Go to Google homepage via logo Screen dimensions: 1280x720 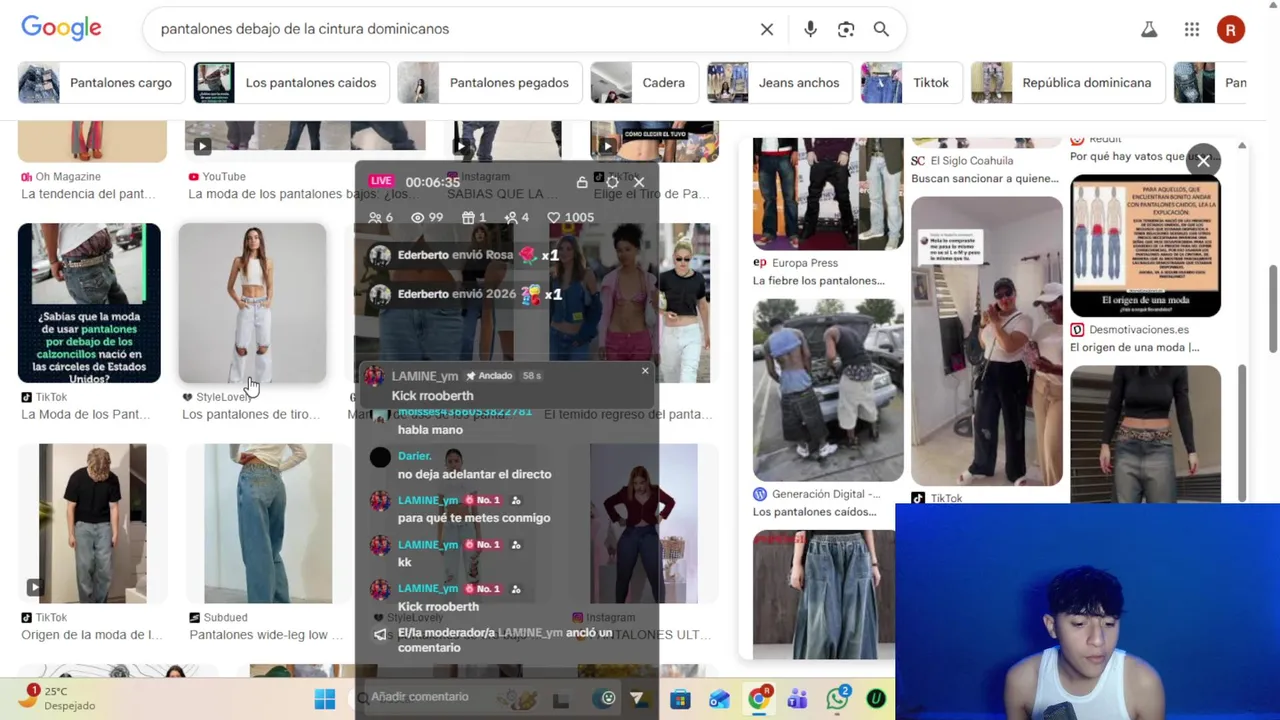tap(61, 28)
